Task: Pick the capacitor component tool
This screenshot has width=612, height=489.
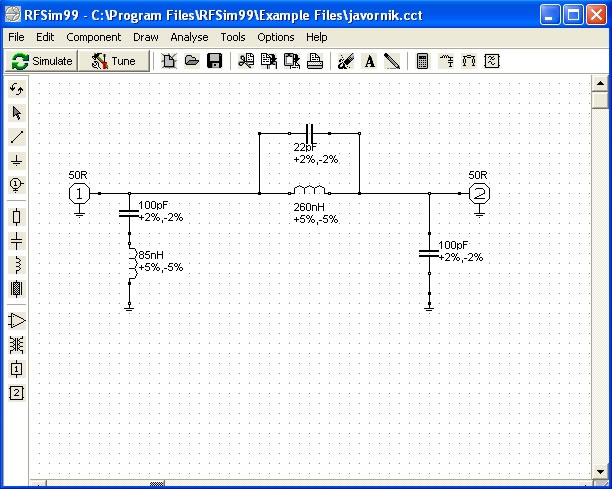Action: pyautogui.click(x=17, y=240)
